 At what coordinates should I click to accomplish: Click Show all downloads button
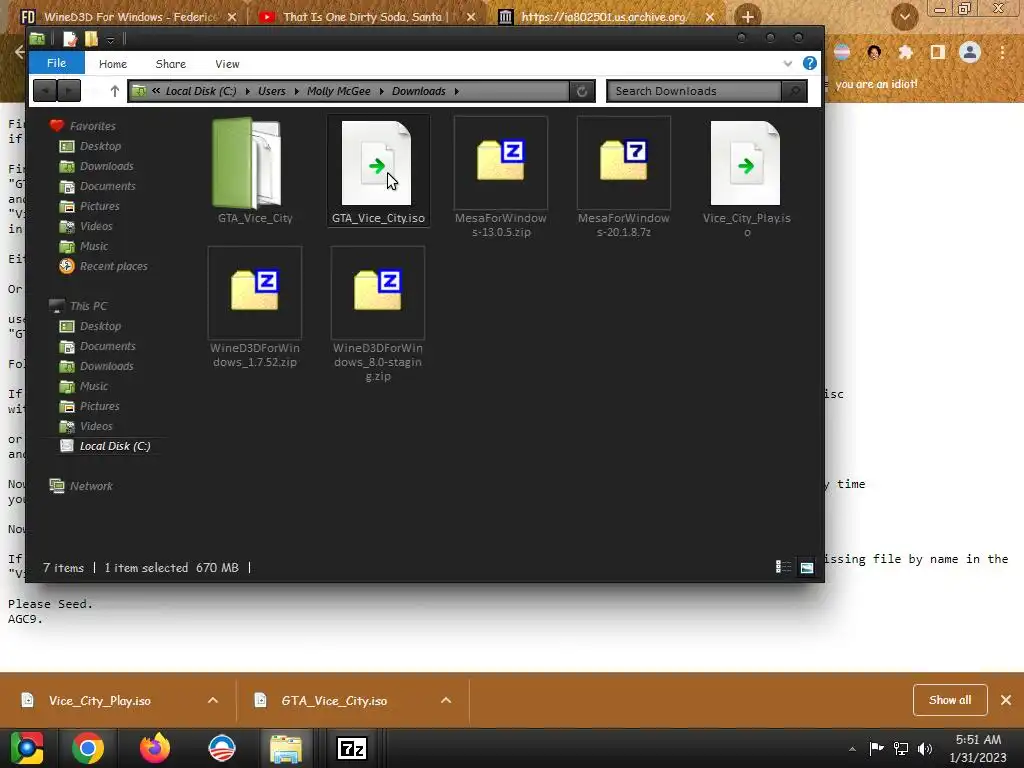[x=950, y=700]
